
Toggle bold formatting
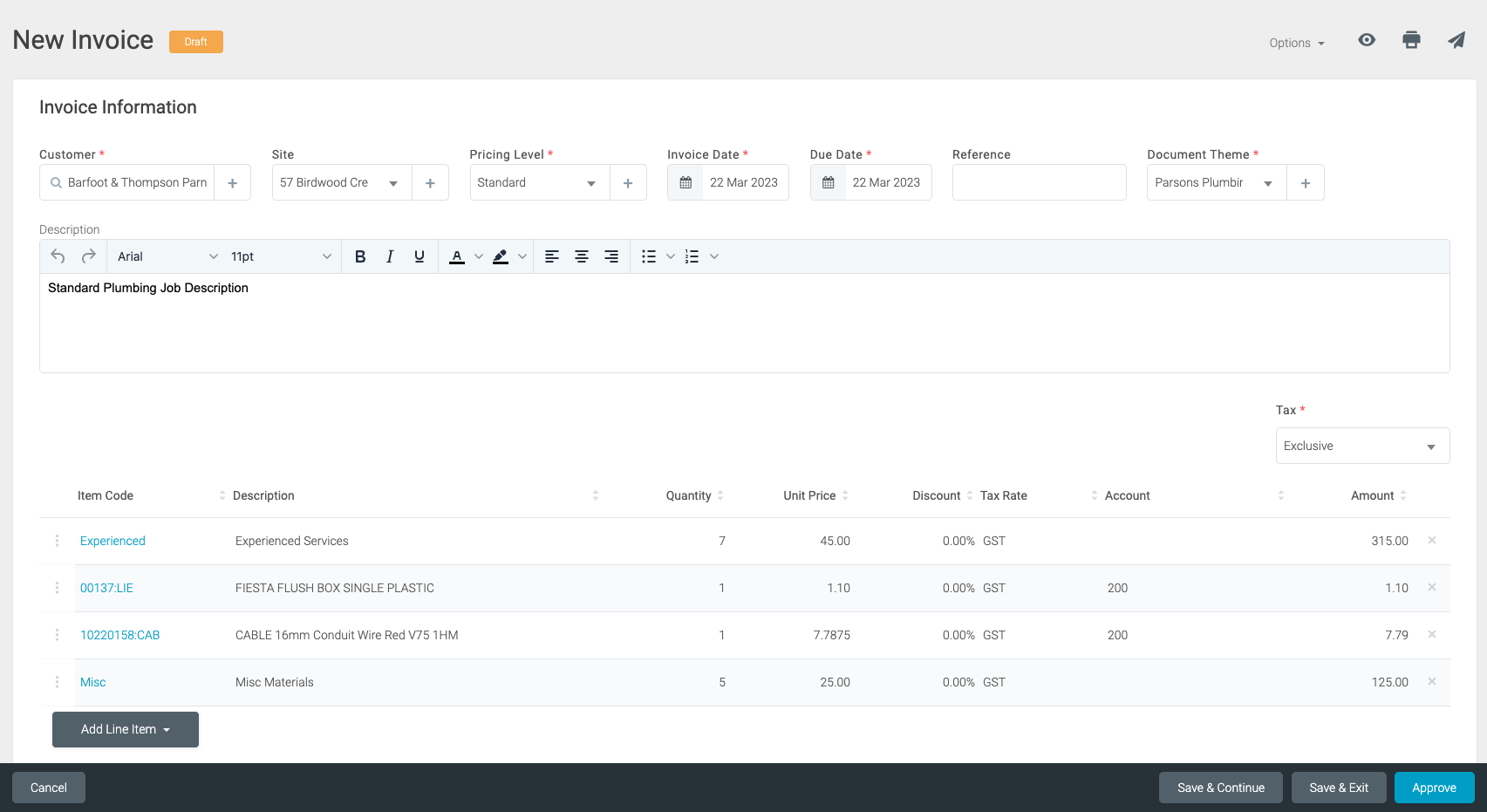point(360,256)
